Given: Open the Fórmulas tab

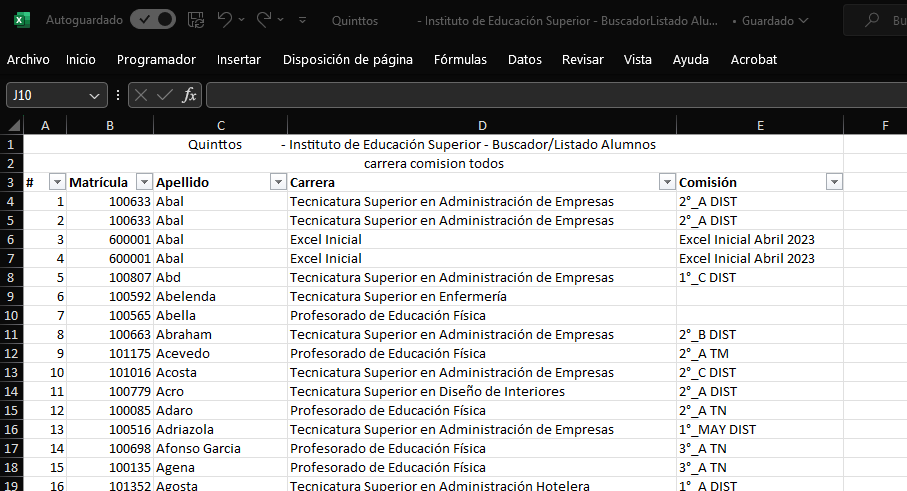Looking at the screenshot, I should pyautogui.click(x=460, y=60).
